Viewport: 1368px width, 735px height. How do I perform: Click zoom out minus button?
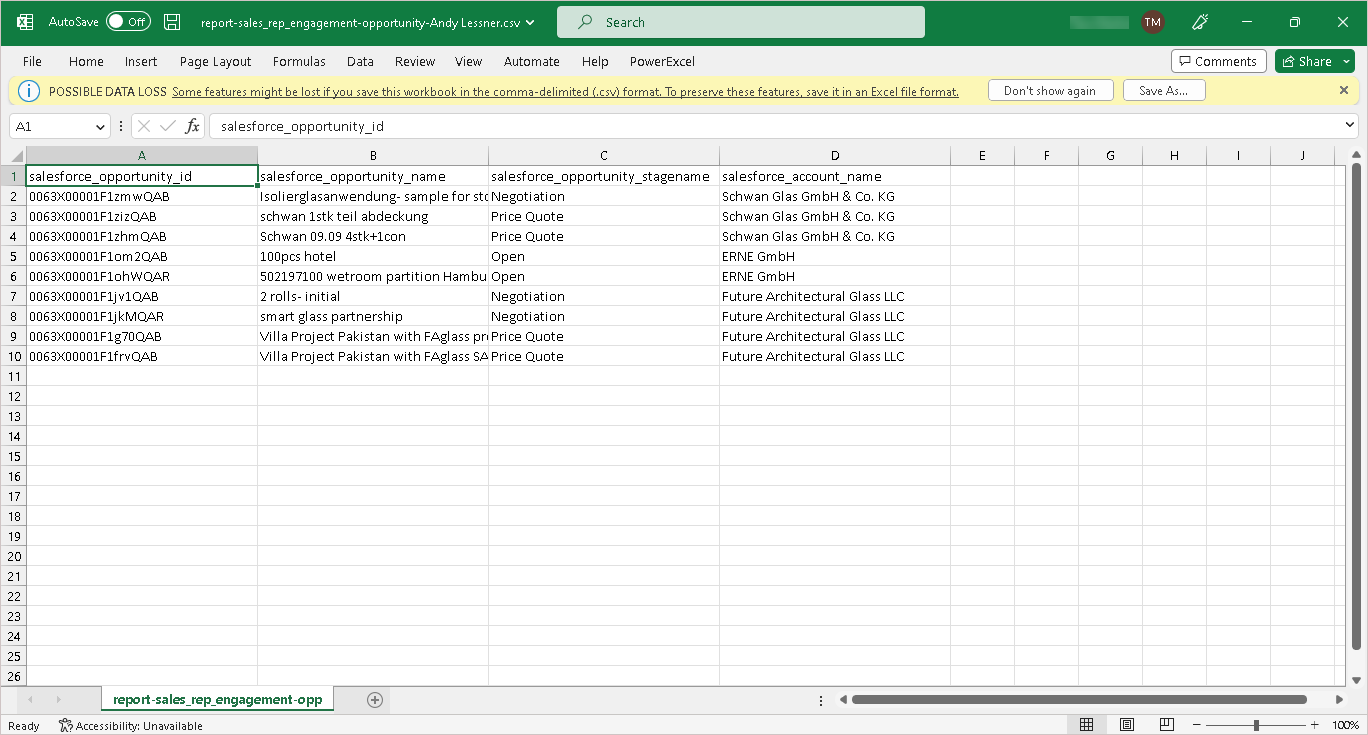(1197, 725)
